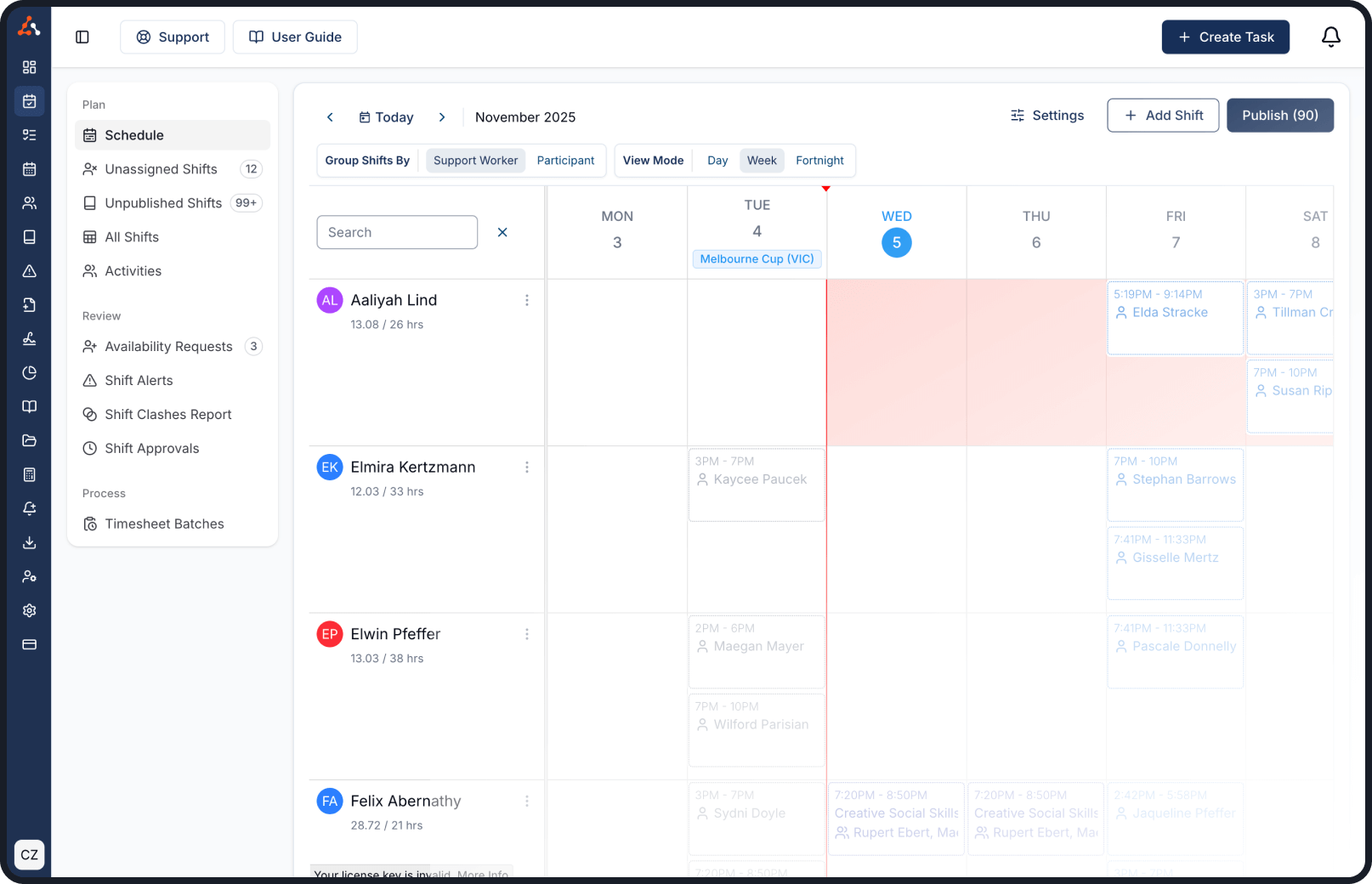The width and height of the screenshot is (1372, 884).
Task: Open the dashboard grid icon in sidebar
Action: point(29,66)
